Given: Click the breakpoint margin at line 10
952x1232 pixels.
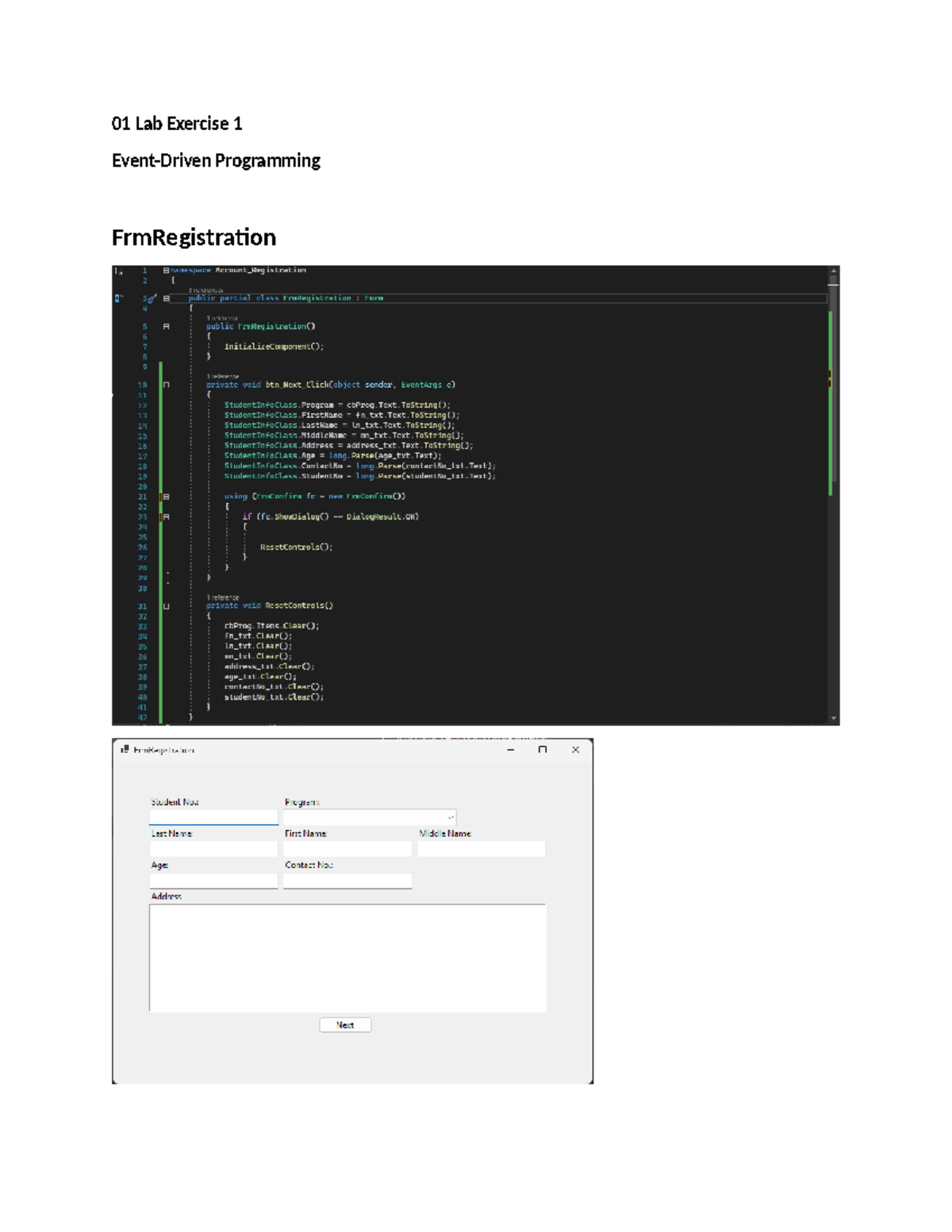Looking at the screenshot, I should 124,383.
